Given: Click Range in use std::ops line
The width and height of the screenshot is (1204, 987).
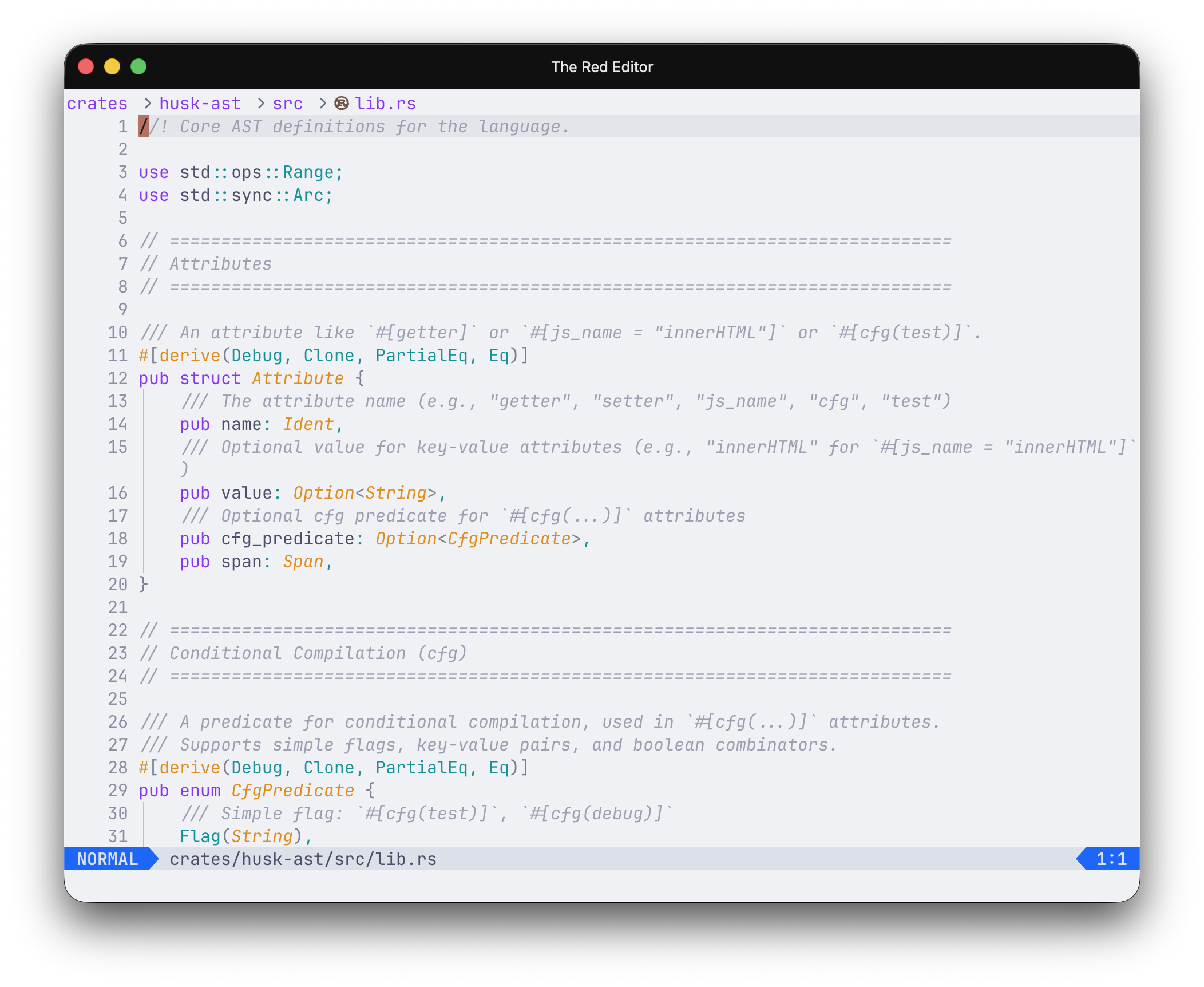Looking at the screenshot, I should click(x=308, y=172).
